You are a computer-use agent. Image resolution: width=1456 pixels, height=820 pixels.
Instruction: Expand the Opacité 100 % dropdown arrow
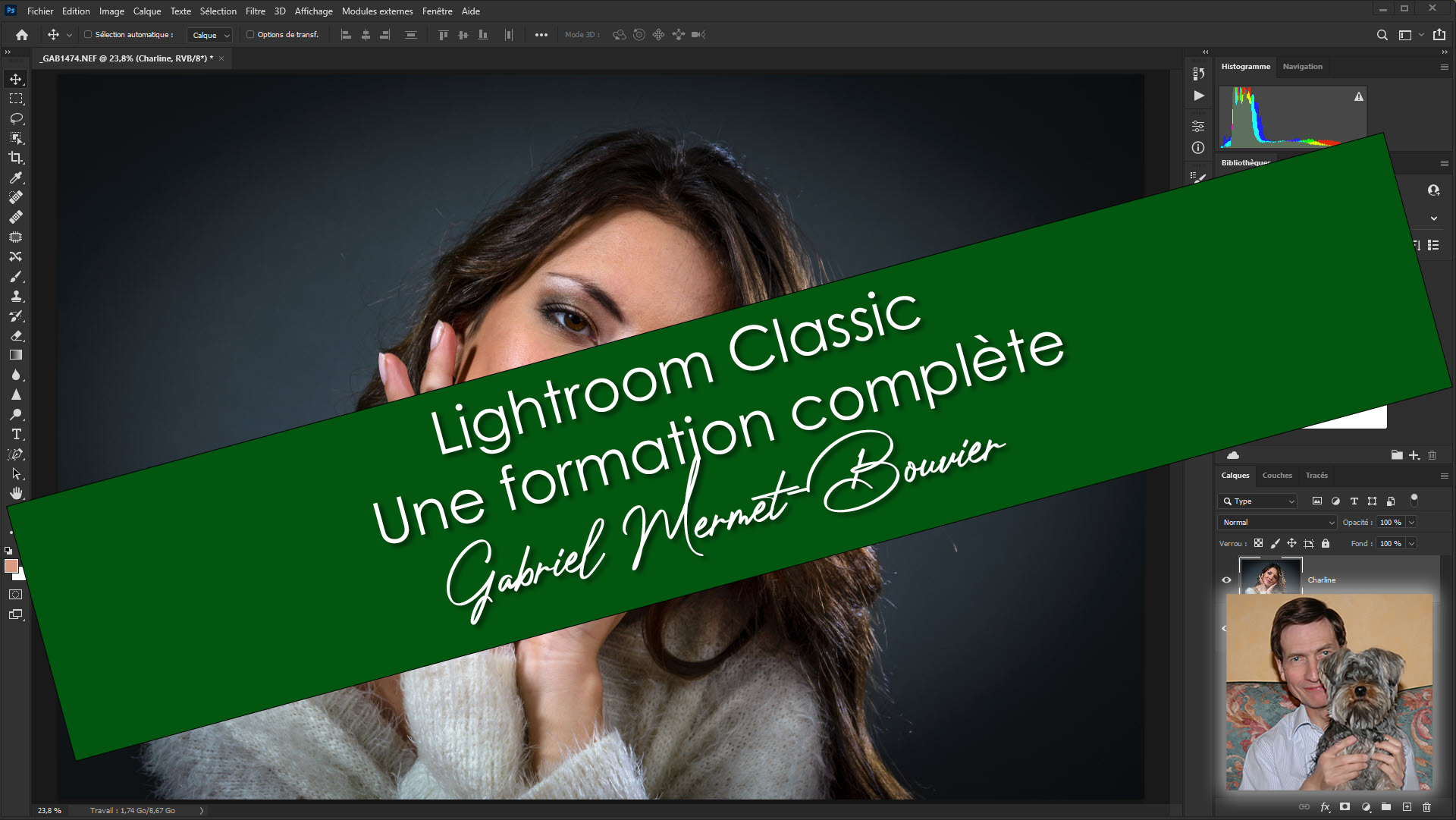(x=1411, y=523)
